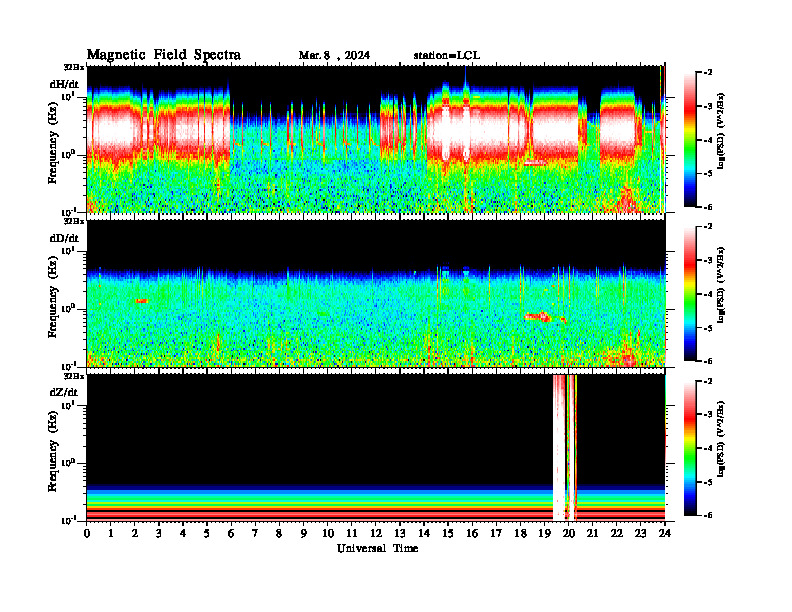The width and height of the screenshot is (792, 612).
Task: Click the "4" hour tick label
Action: 183,533
